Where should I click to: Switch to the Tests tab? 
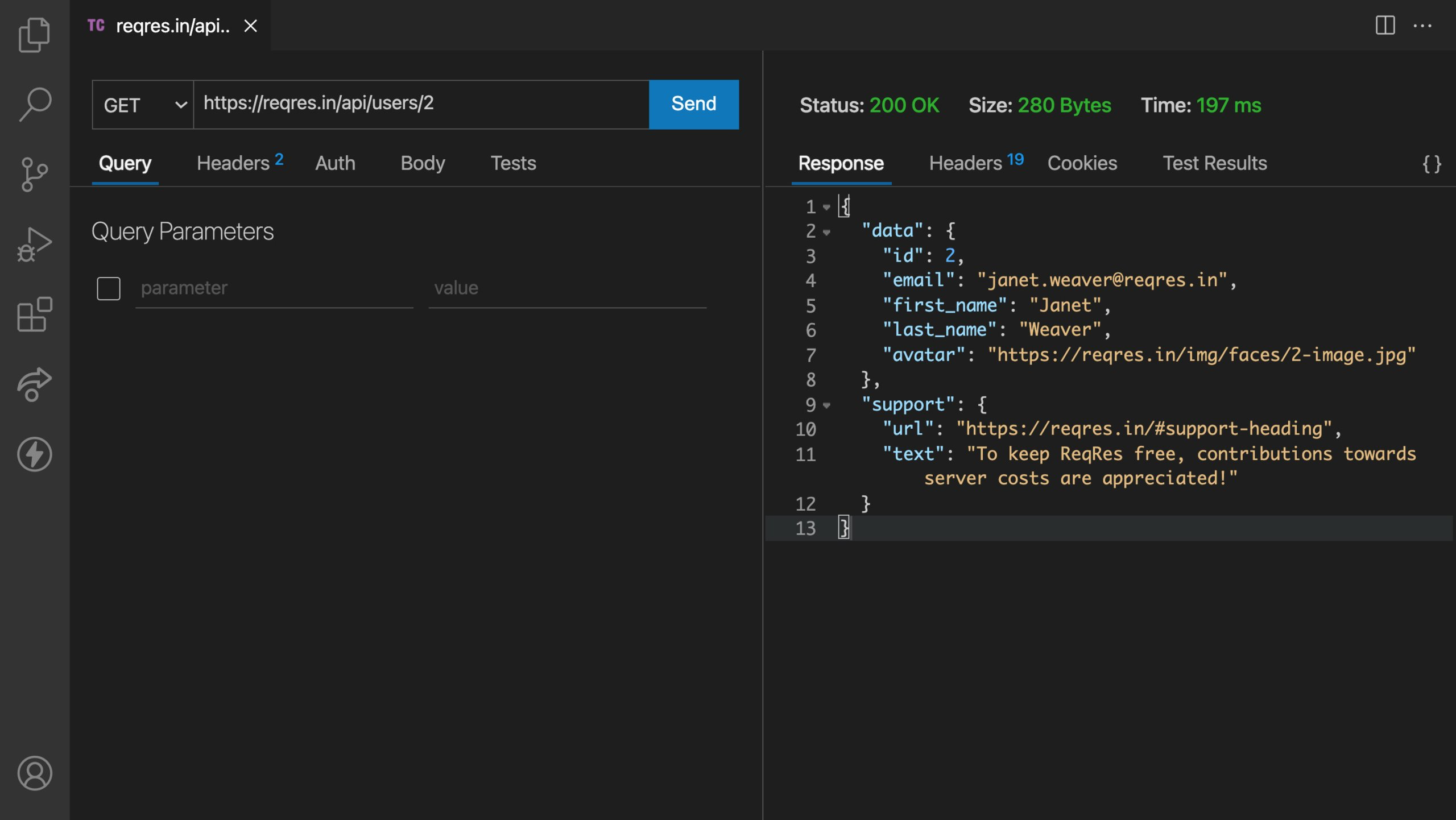[x=514, y=163]
